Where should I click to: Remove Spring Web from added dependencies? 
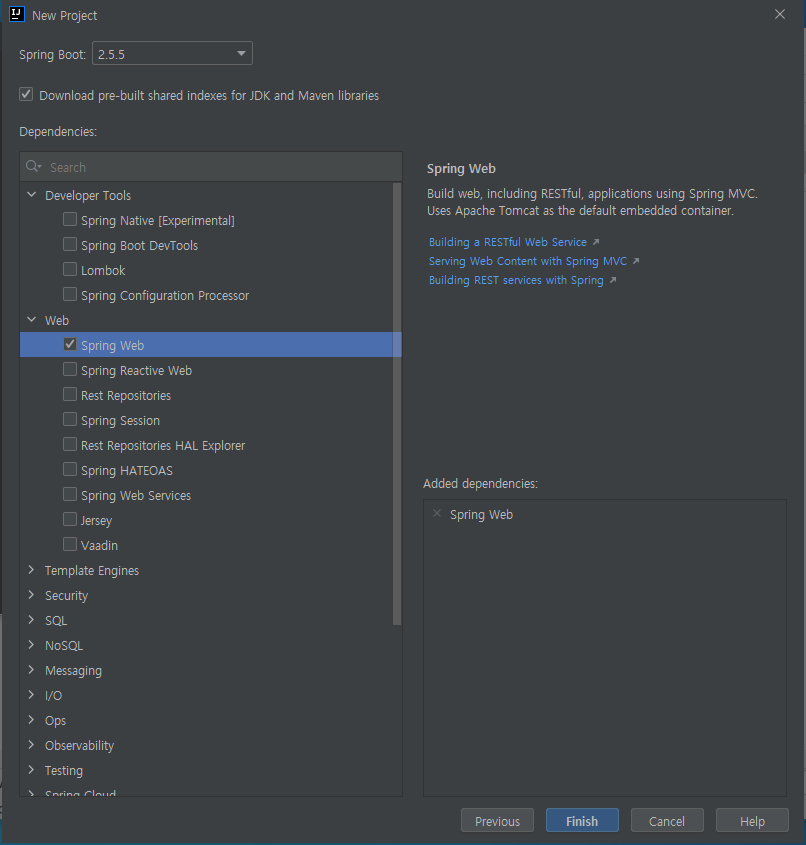437,514
